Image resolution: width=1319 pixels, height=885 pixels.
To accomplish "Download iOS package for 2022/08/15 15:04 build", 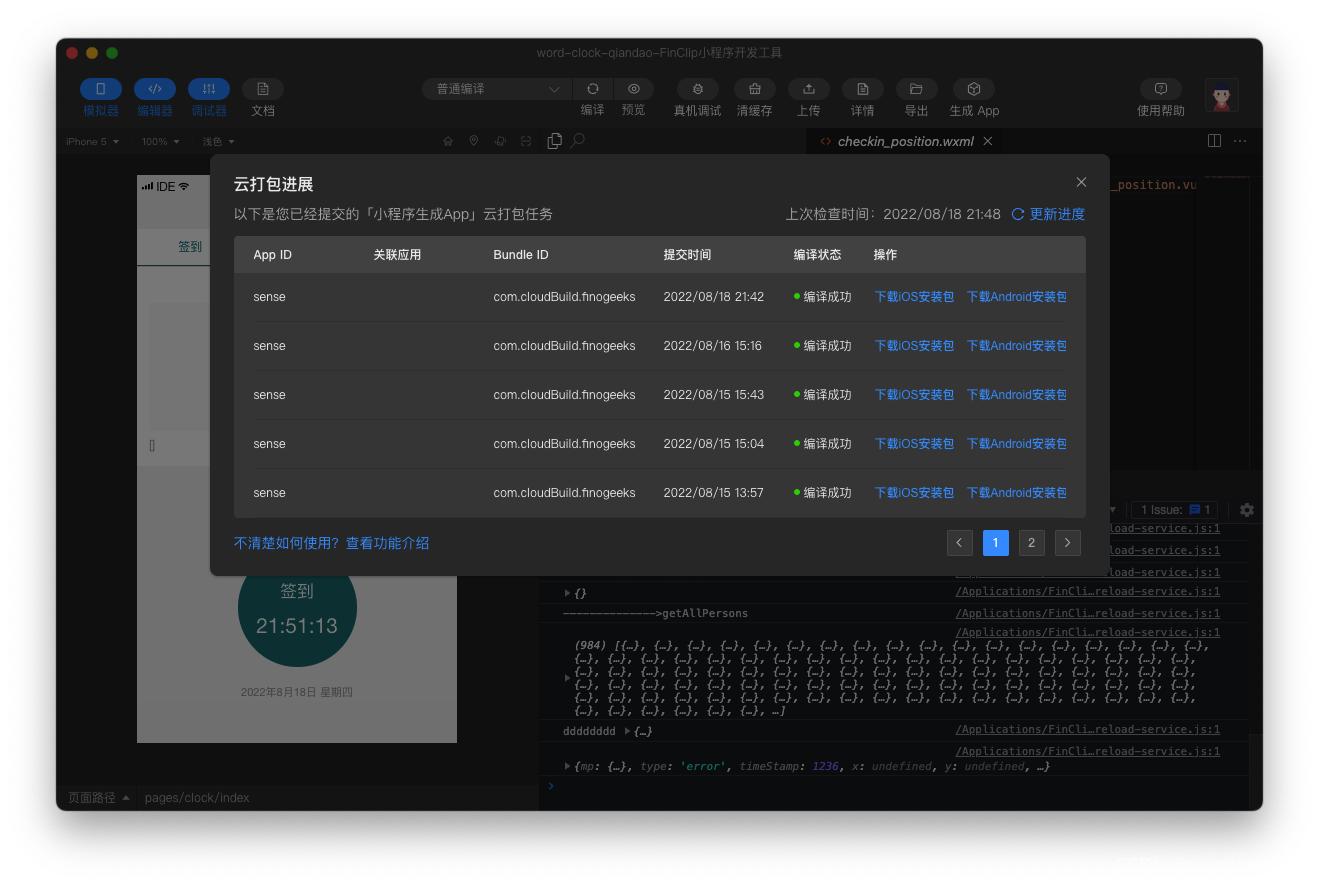I will [x=914, y=444].
